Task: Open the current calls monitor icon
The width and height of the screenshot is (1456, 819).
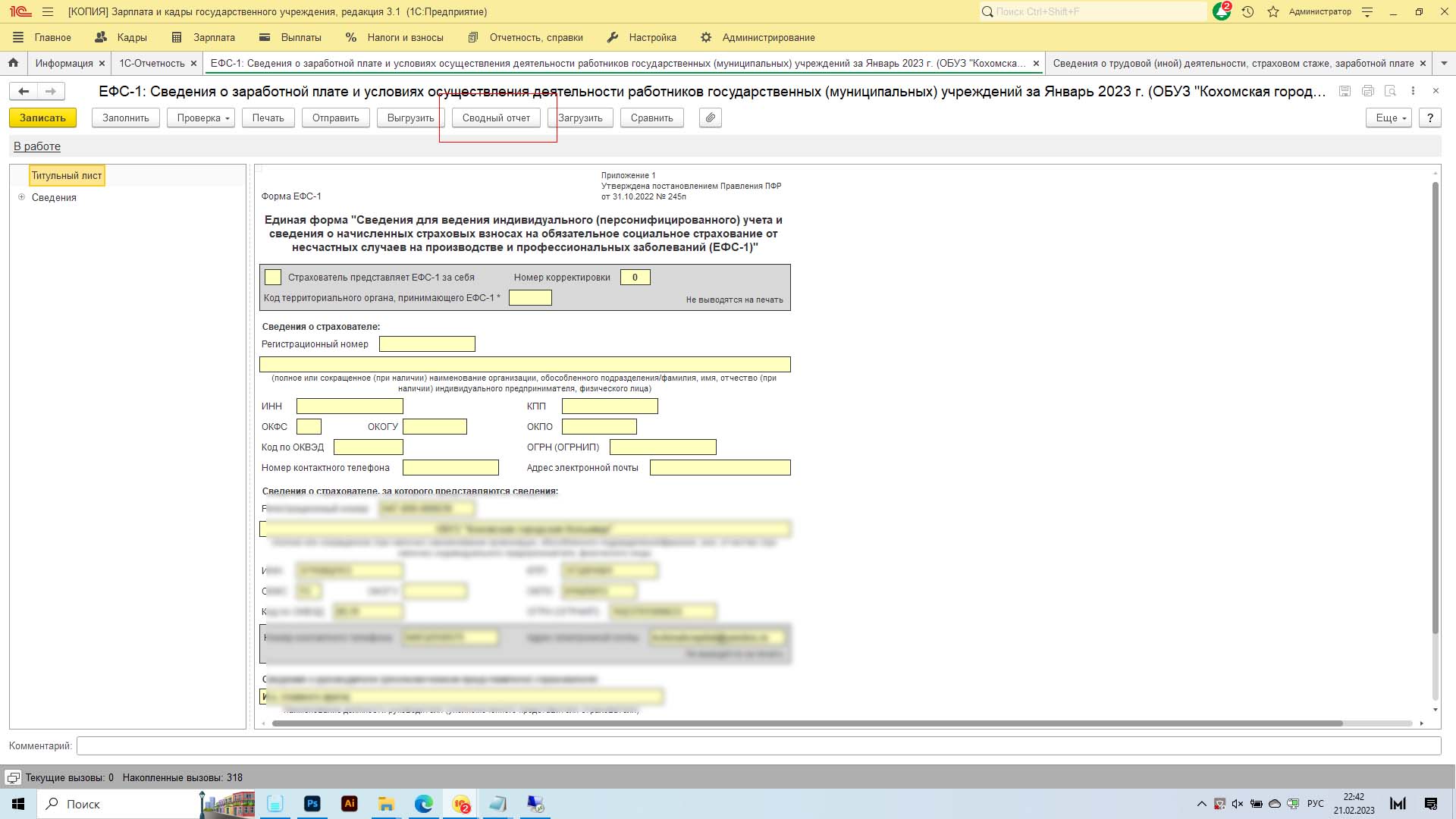Action: click(x=13, y=777)
